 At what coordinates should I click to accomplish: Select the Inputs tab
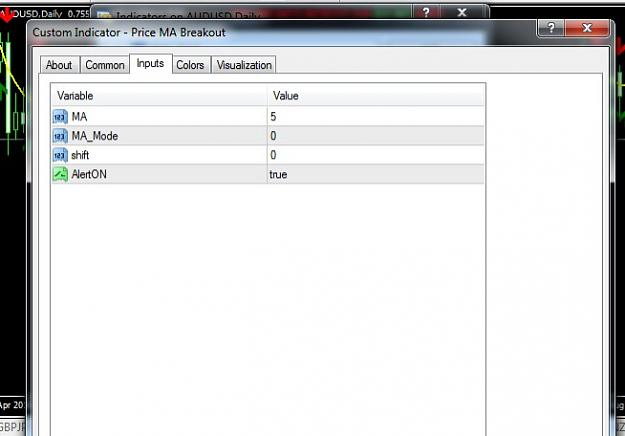pos(150,63)
